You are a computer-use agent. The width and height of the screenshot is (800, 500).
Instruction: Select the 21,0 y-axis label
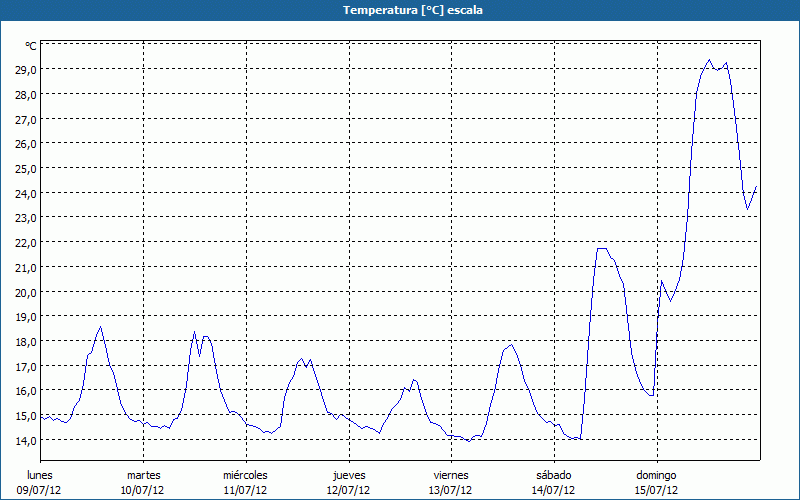pyautogui.click(x=26, y=268)
